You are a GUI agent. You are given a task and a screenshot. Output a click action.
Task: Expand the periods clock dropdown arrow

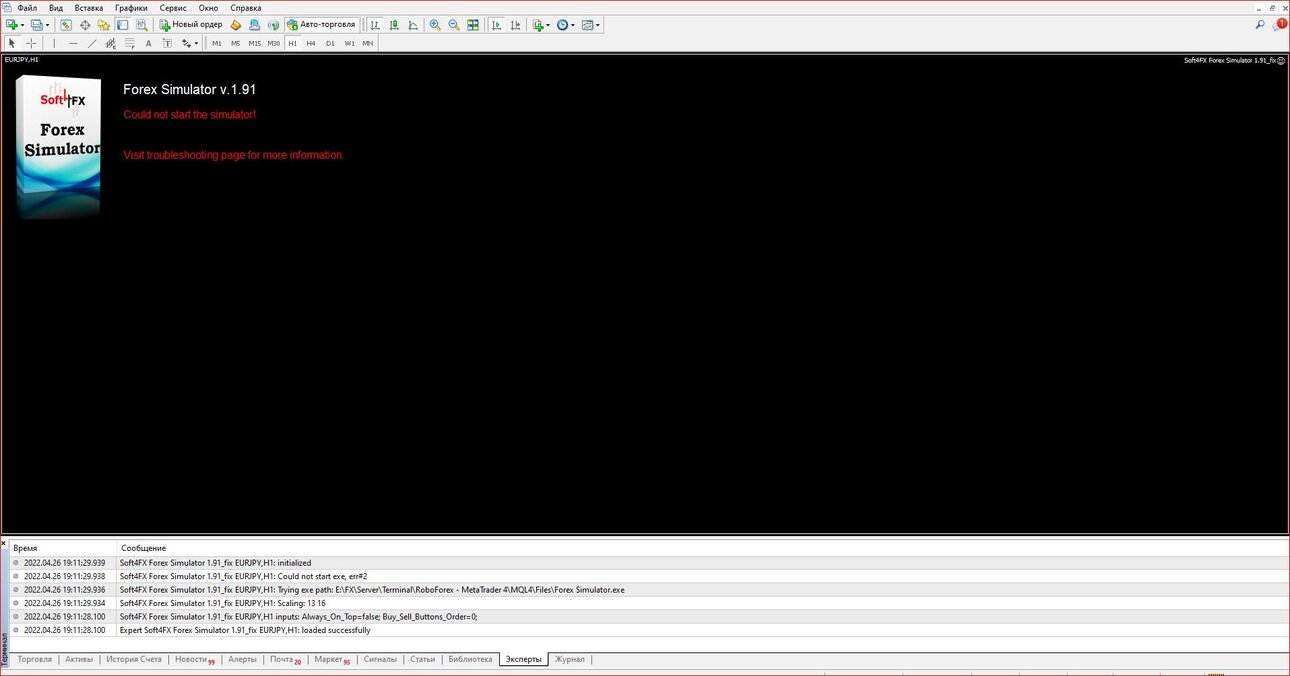pyautogui.click(x=573, y=25)
